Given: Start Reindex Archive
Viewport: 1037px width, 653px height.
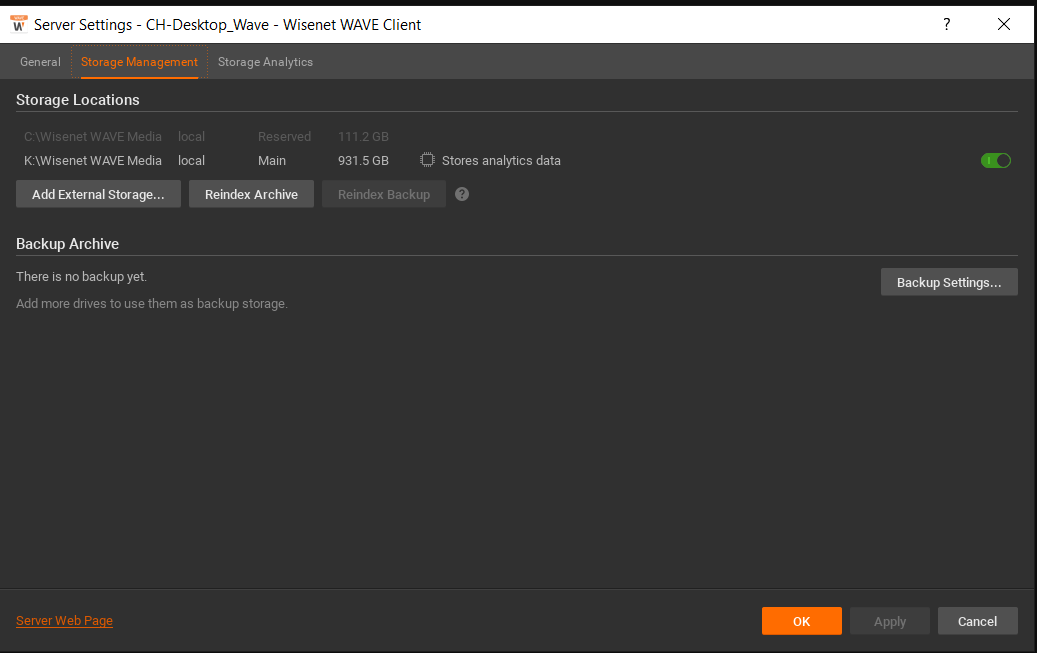Looking at the screenshot, I should (x=251, y=194).
